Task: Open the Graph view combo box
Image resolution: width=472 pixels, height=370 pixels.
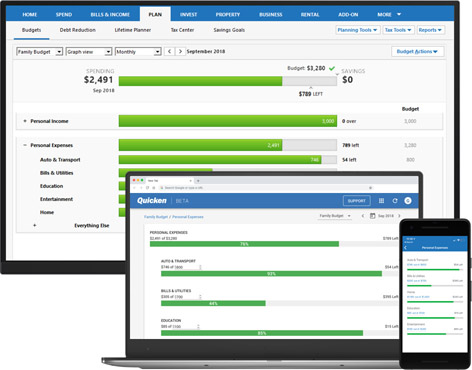Action: (x=89, y=52)
